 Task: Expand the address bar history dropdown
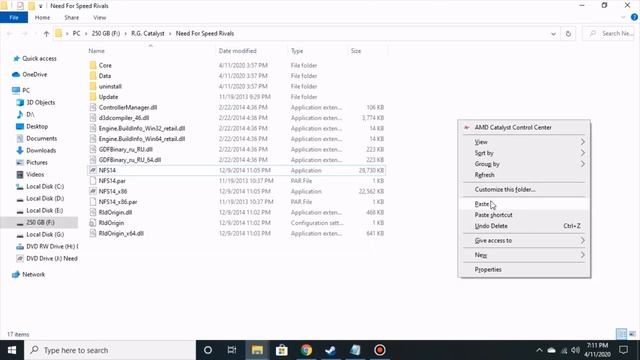point(553,34)
